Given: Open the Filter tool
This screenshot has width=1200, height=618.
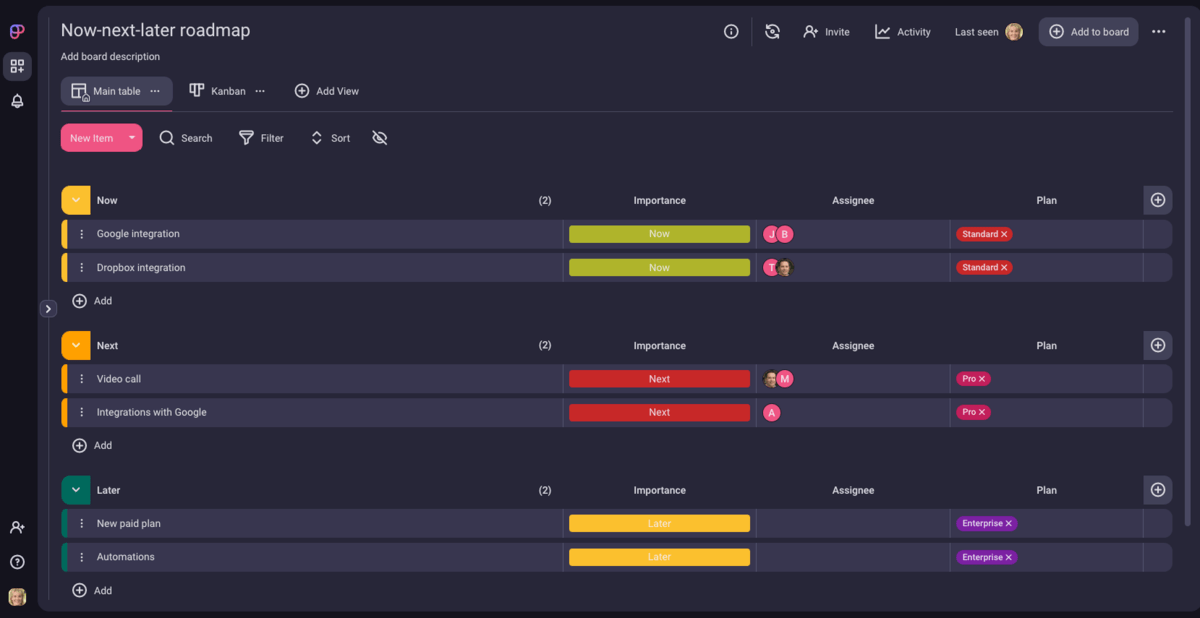Looking at the screenshot, I should (x=261, y=138).
